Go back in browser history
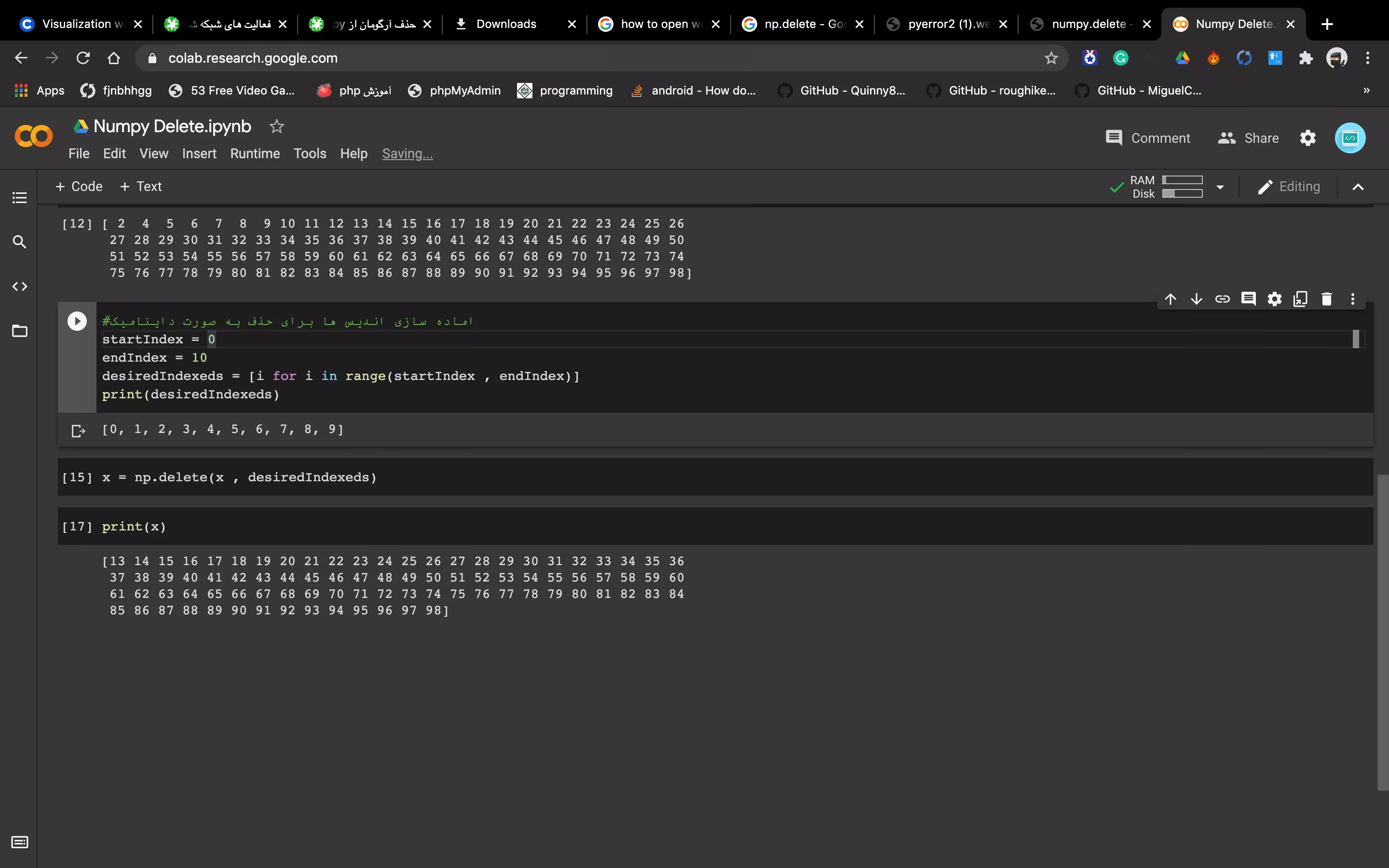The width and height of the screenshot is (1389, 868). point(21,58)
